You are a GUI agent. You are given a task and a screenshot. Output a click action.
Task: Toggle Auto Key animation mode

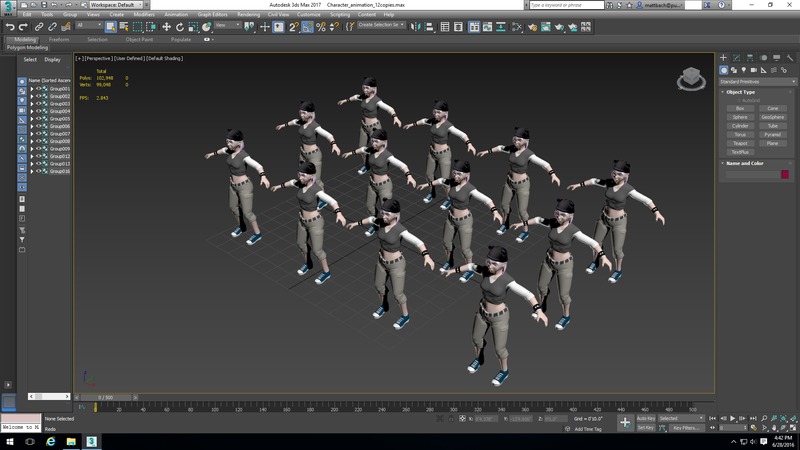tap(646, 418)
